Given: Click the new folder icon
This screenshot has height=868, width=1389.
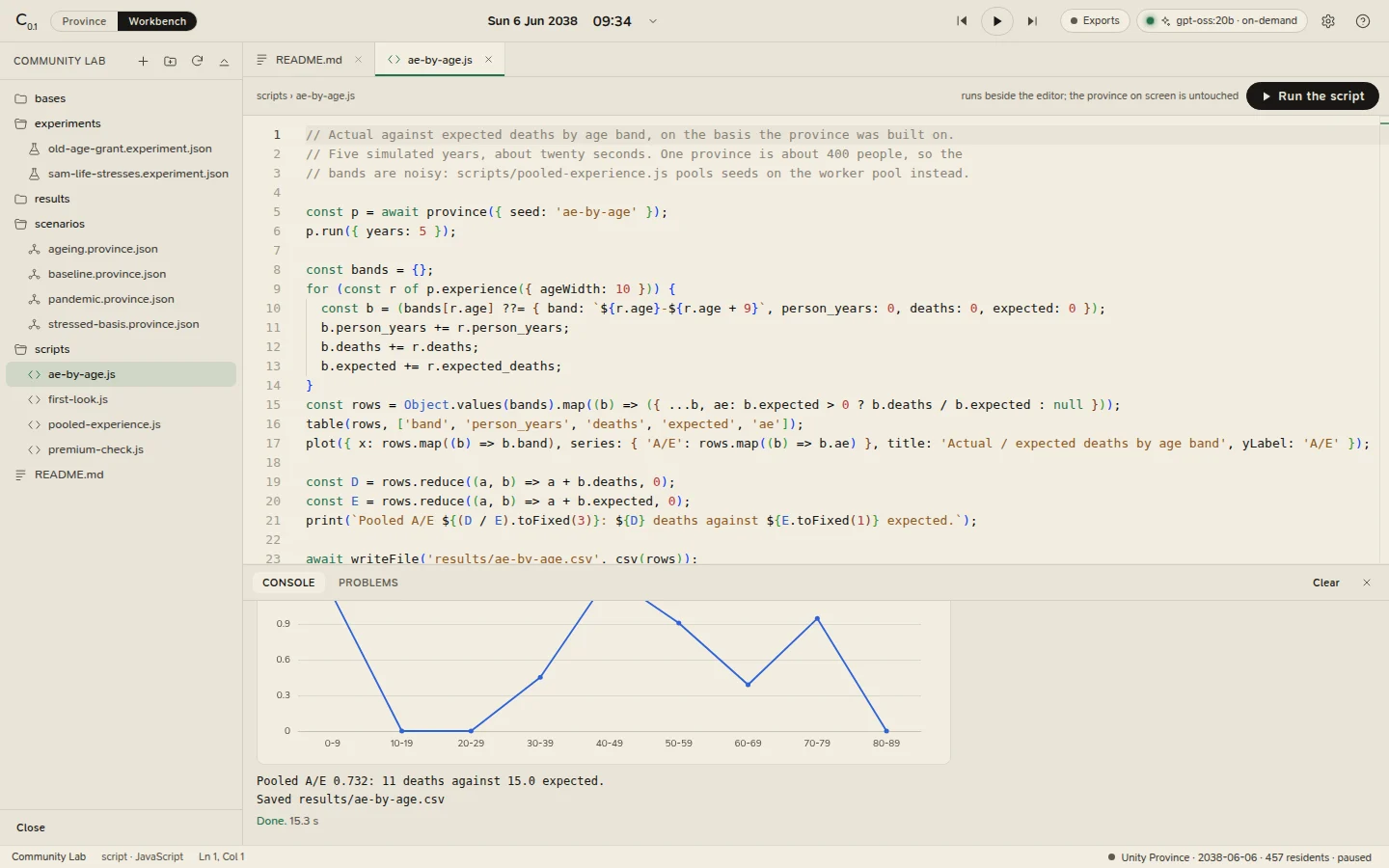Looking at the screenshot, I should click(x=170, y=61).
